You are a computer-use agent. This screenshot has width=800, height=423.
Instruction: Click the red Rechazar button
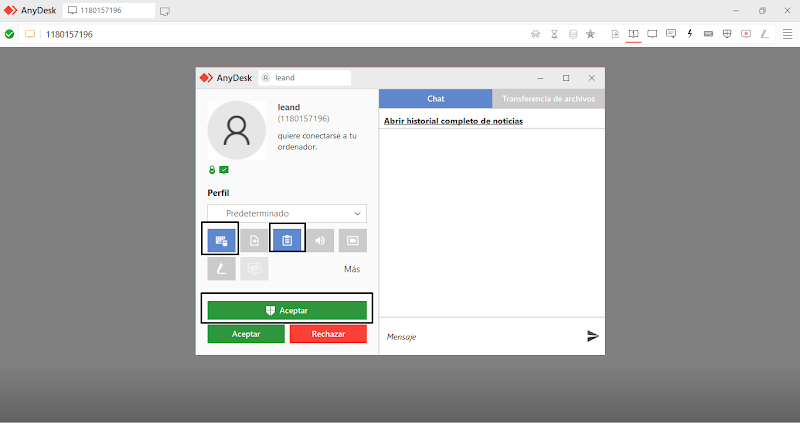328,334
